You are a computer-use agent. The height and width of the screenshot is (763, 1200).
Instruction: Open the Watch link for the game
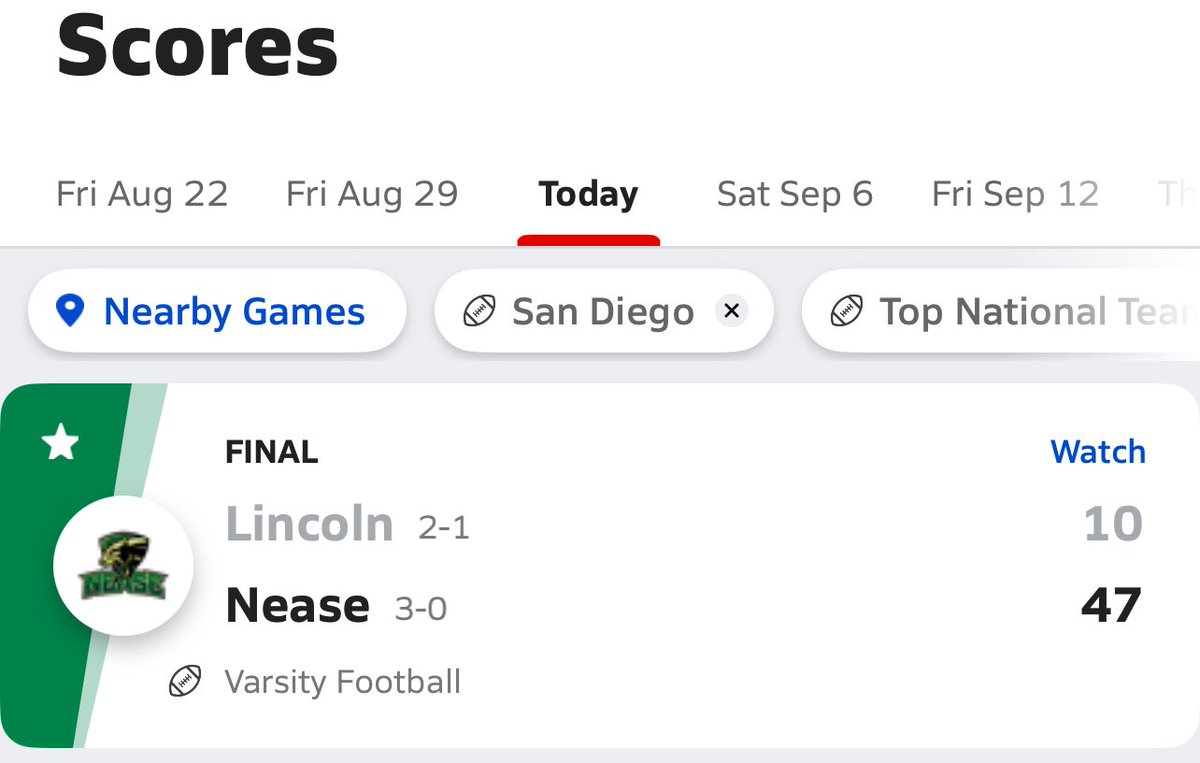click(x=1098, y=452)
